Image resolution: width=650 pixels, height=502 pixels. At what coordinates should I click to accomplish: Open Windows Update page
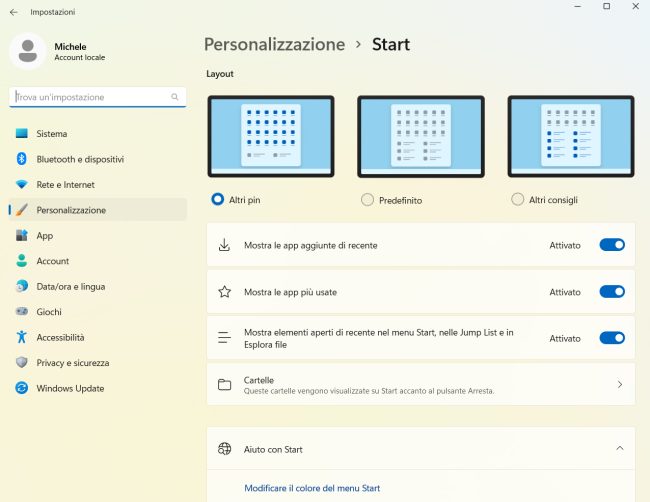pyautogui.click(x=98, y=388)
